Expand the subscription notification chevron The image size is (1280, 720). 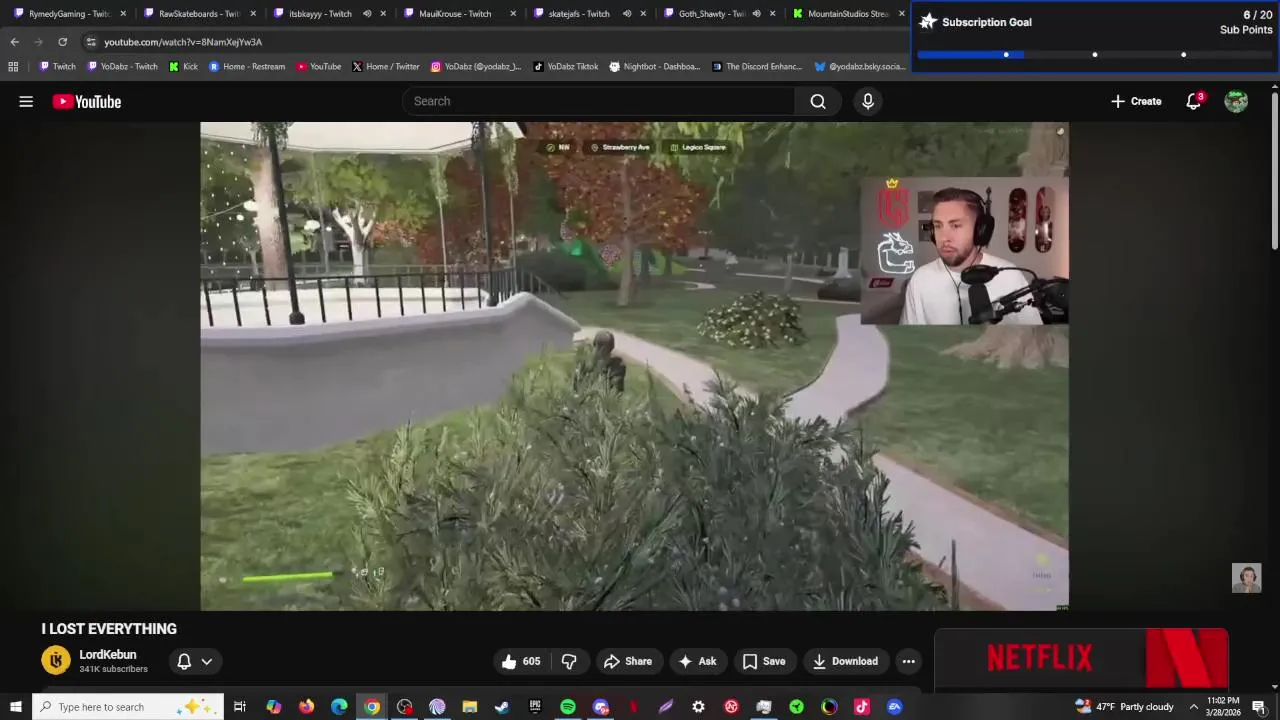point(207,661)
